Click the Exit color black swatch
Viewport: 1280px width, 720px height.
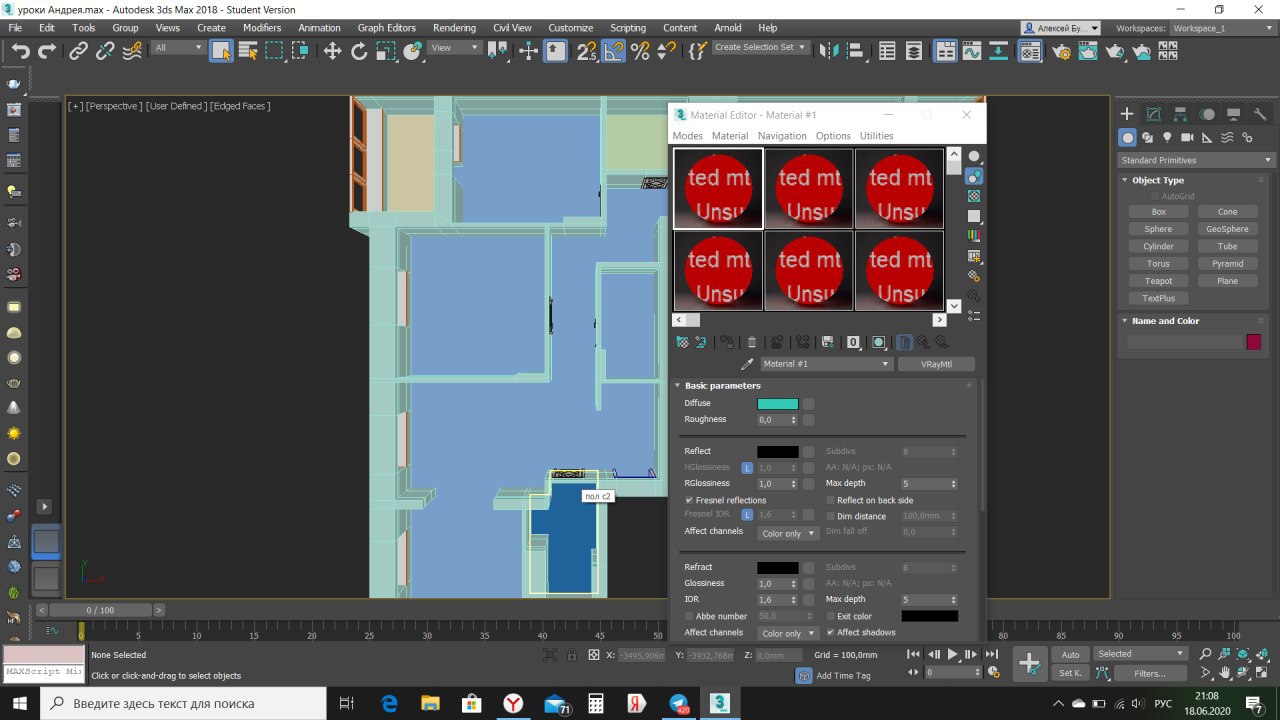pos(930,616)
